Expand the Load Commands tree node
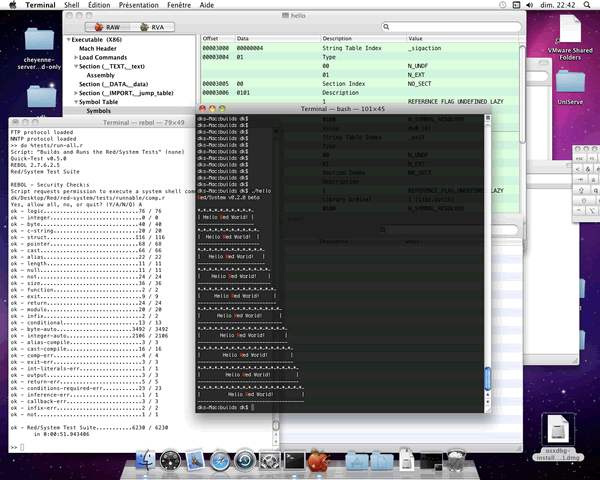 (74, 57)
